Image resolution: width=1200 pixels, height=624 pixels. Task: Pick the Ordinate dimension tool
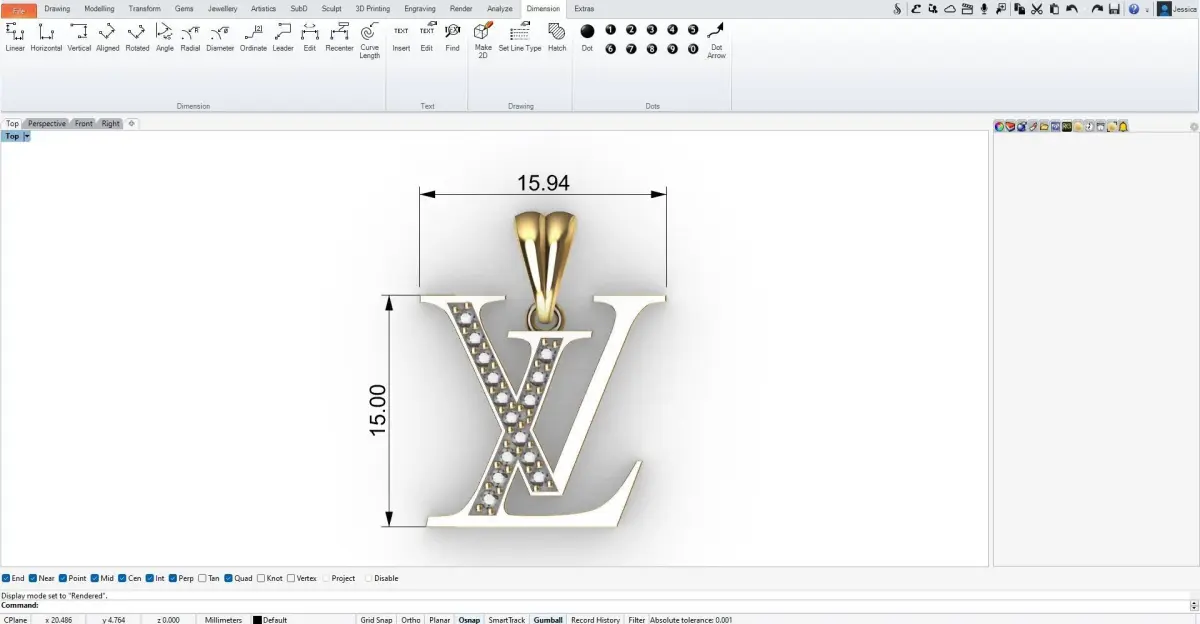click(253, 37)
